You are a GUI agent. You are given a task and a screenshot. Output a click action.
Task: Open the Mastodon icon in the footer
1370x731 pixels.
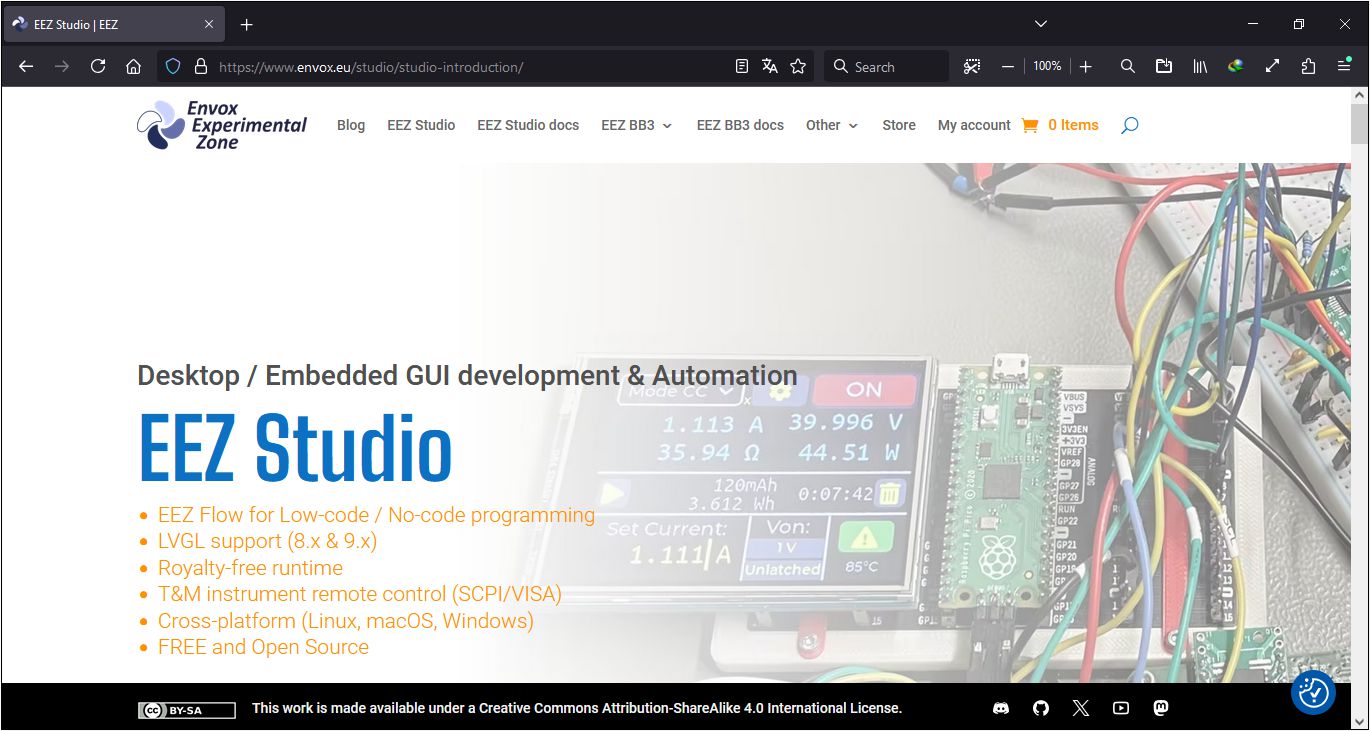point(1161,708)
